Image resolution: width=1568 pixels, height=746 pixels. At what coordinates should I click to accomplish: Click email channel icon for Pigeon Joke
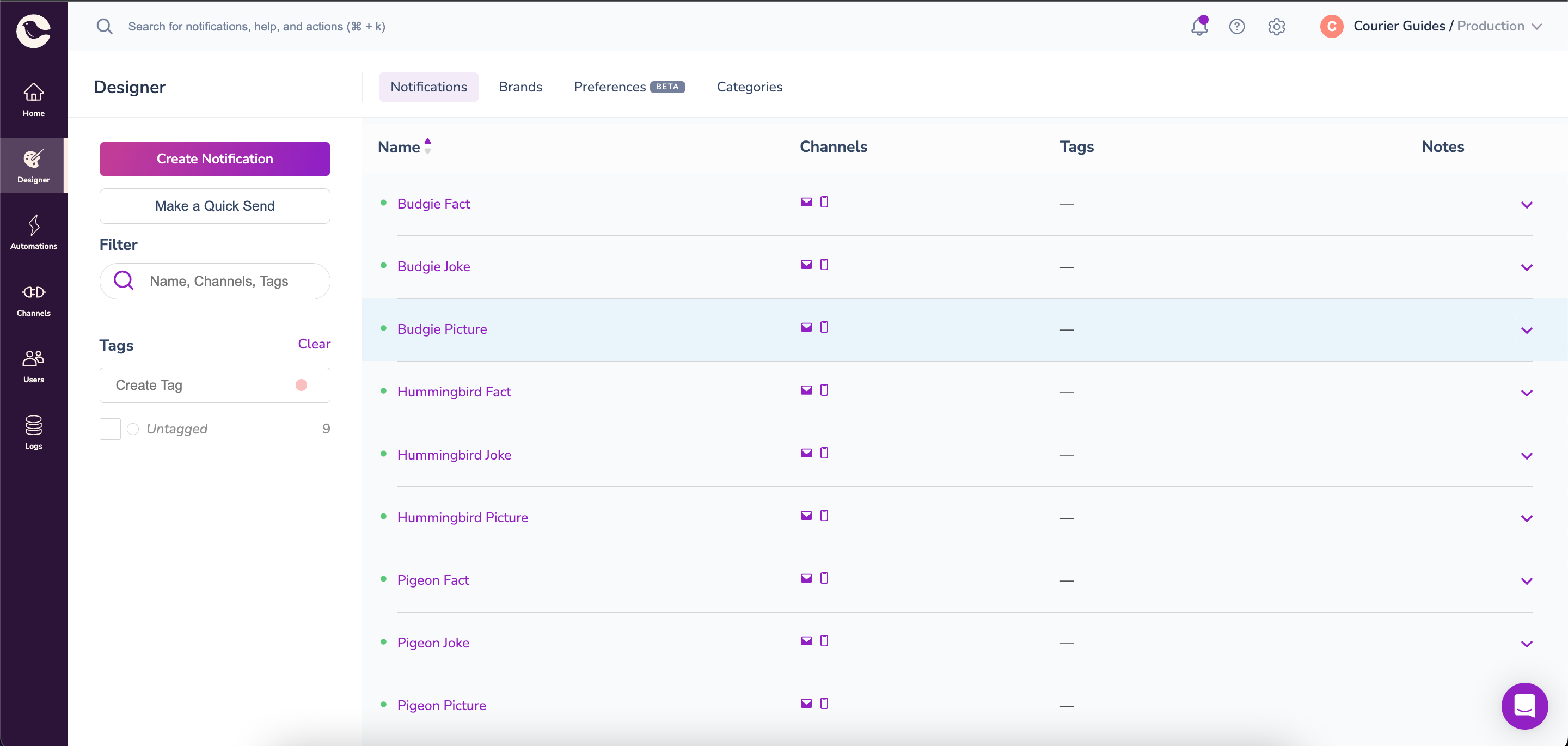806,641
